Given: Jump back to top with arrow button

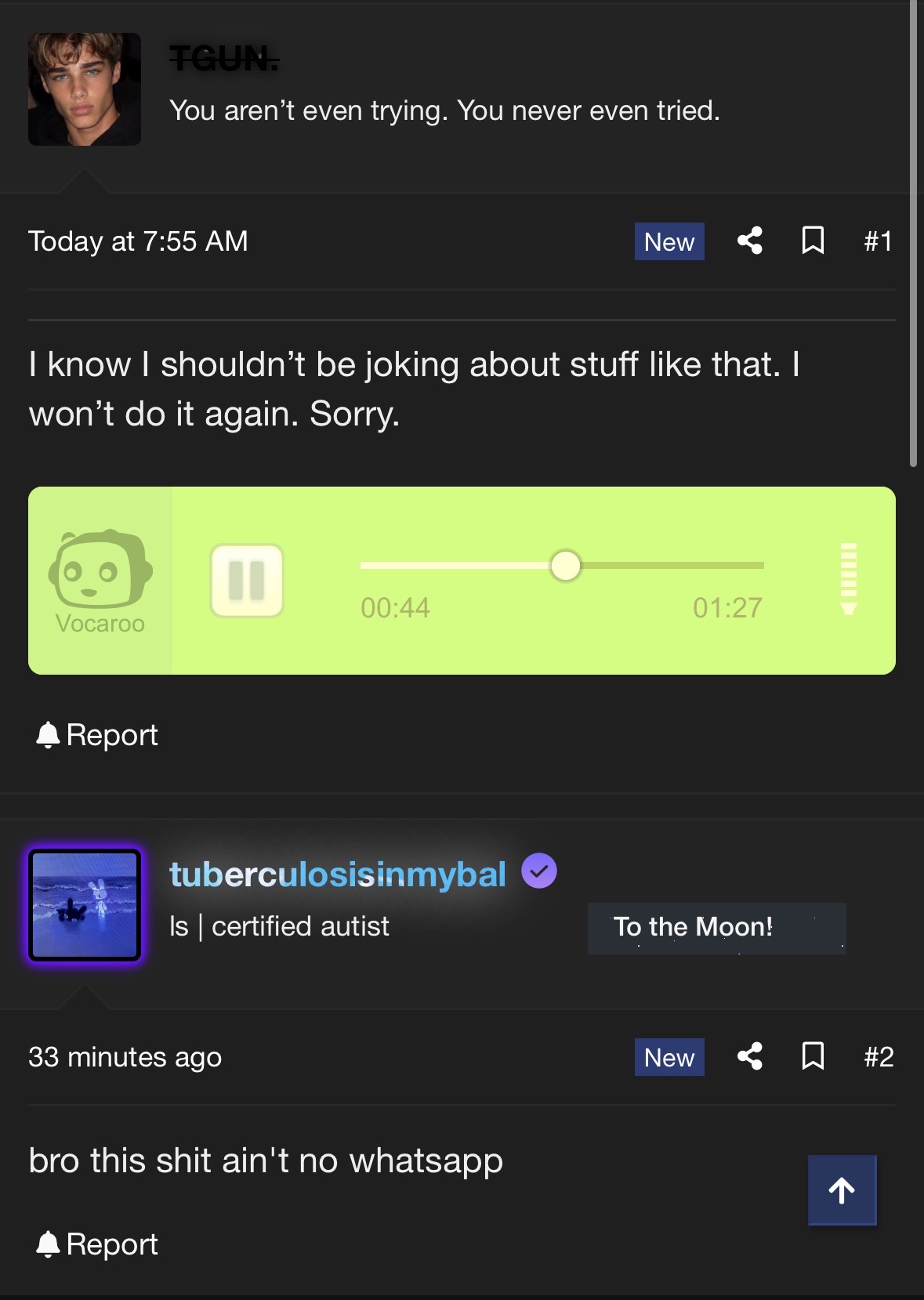Looking at the screenshot, I should click(x=842, y=1190).
